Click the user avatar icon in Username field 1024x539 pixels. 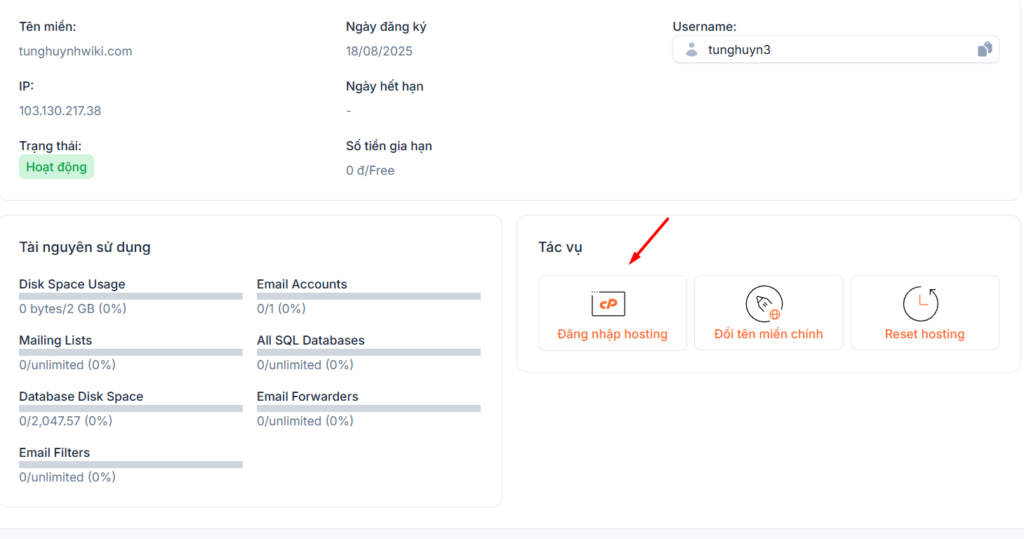click(x=692, y=50)
